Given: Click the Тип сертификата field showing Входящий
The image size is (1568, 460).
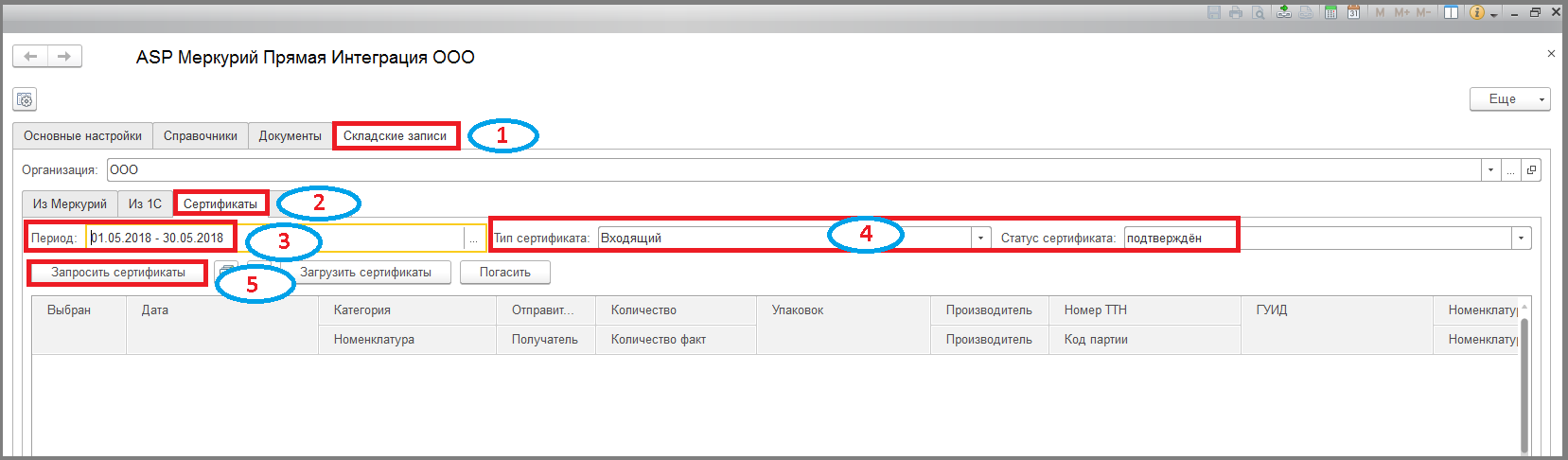Looking at the screenshot, I should [785, 239].
